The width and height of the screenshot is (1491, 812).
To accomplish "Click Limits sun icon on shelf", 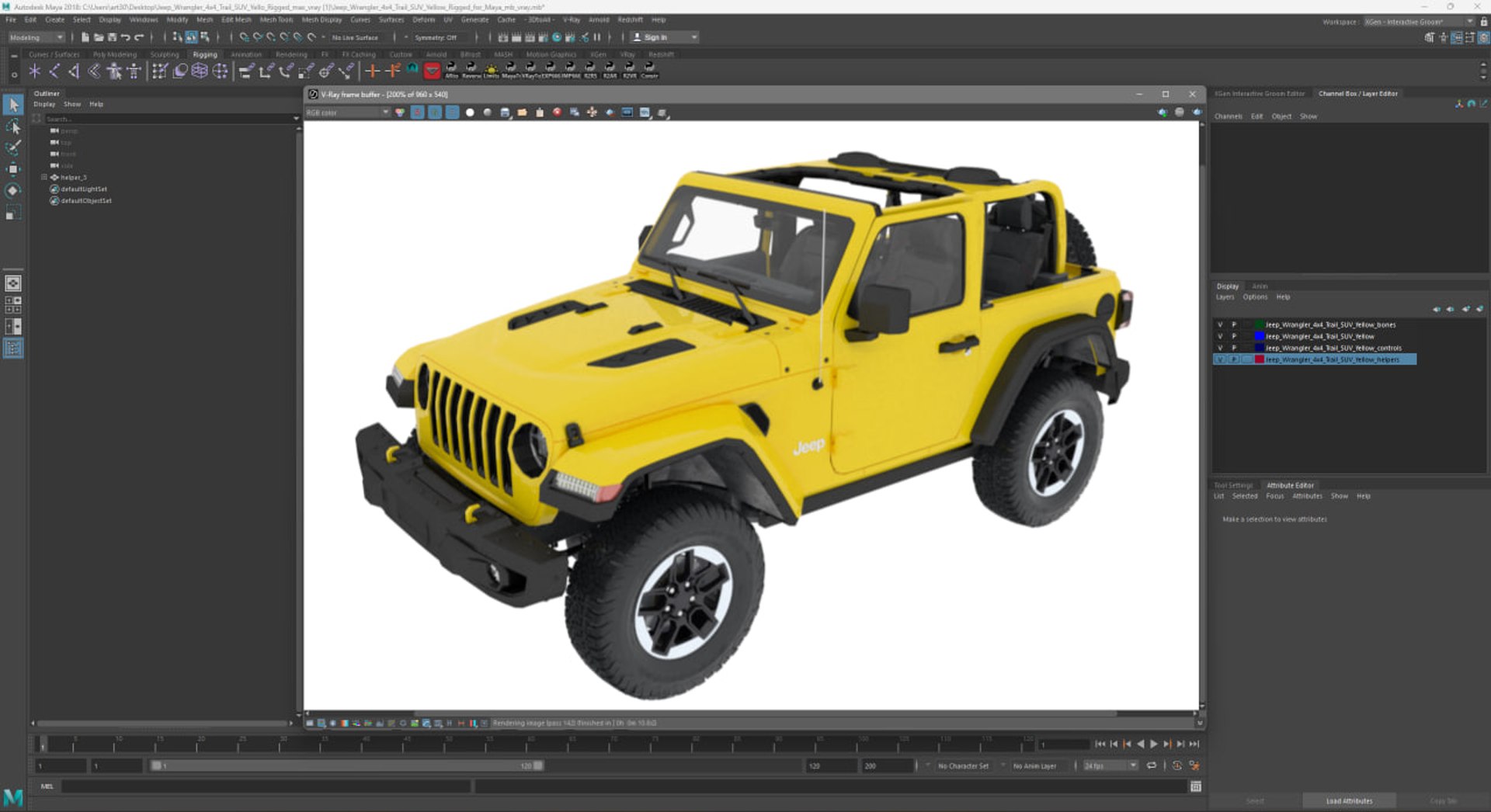I will (491, 71).
